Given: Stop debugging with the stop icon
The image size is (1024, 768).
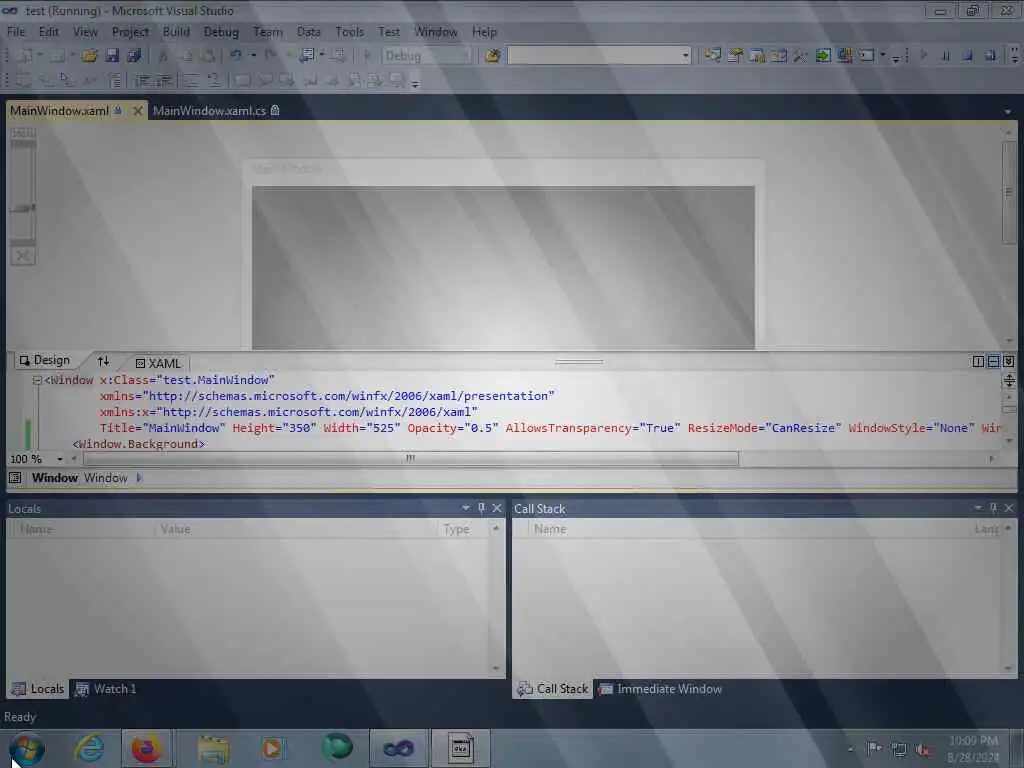Looking at the screenshot, I should [968, 56].
